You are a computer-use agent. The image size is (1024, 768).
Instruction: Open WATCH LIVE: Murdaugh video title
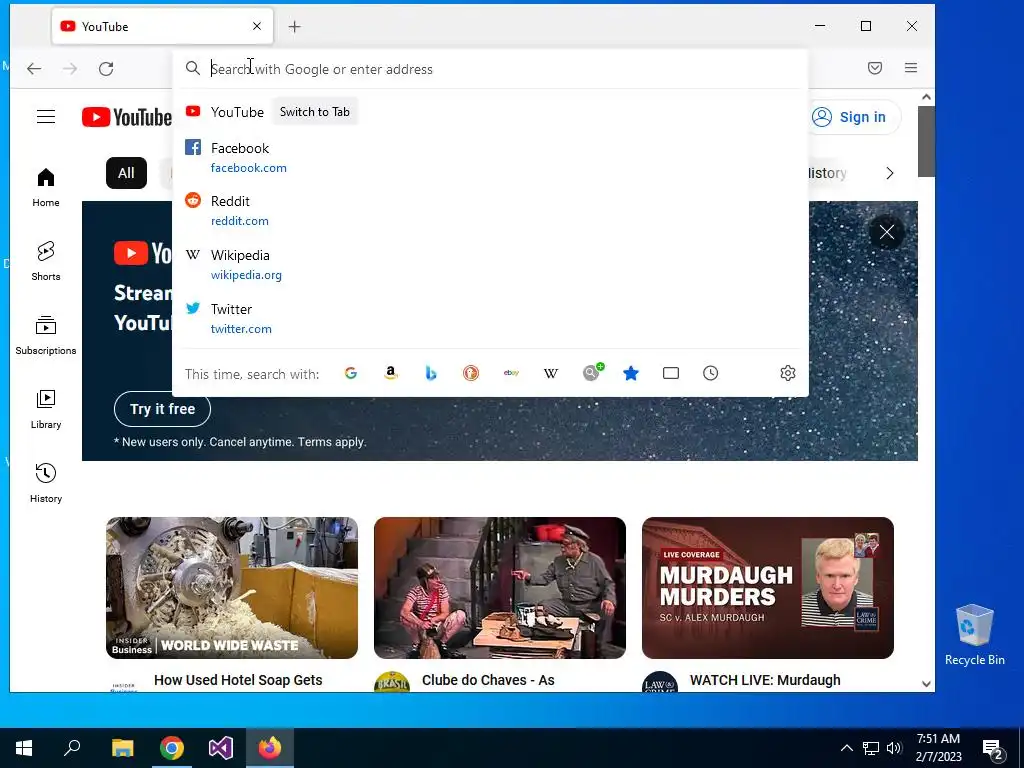[x=765, y=680]
